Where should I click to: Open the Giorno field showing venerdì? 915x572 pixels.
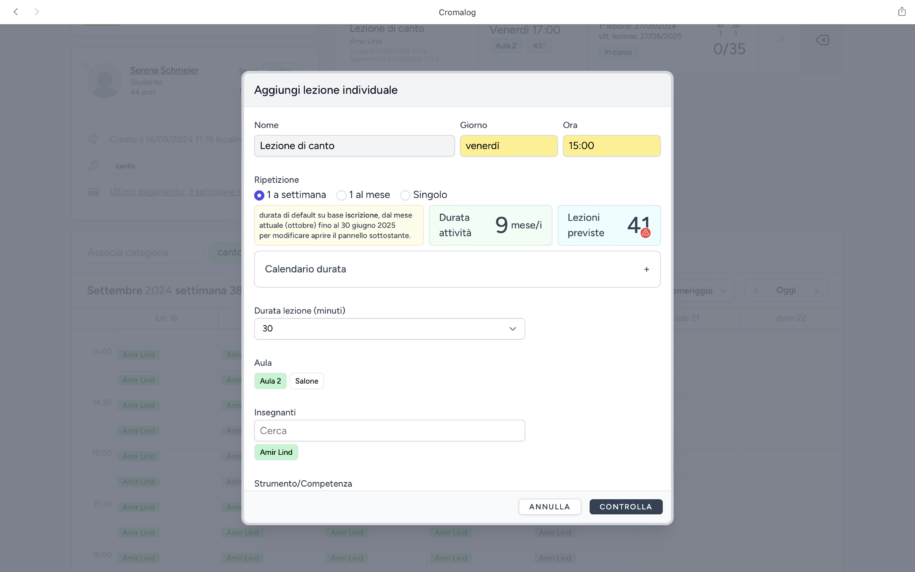click(x=508, y=146)
